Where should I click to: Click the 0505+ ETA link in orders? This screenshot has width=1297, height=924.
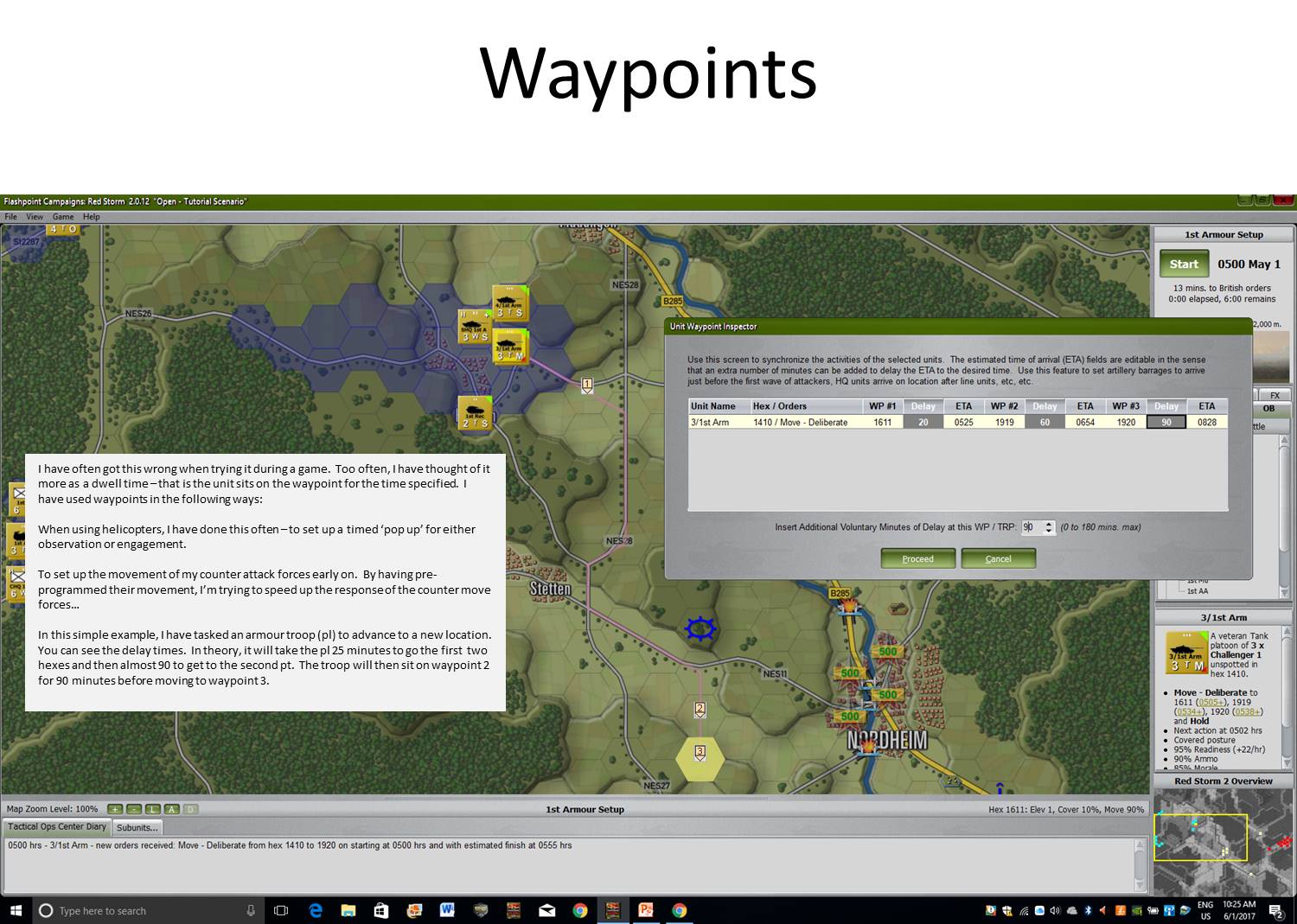tap(1211, 702)
